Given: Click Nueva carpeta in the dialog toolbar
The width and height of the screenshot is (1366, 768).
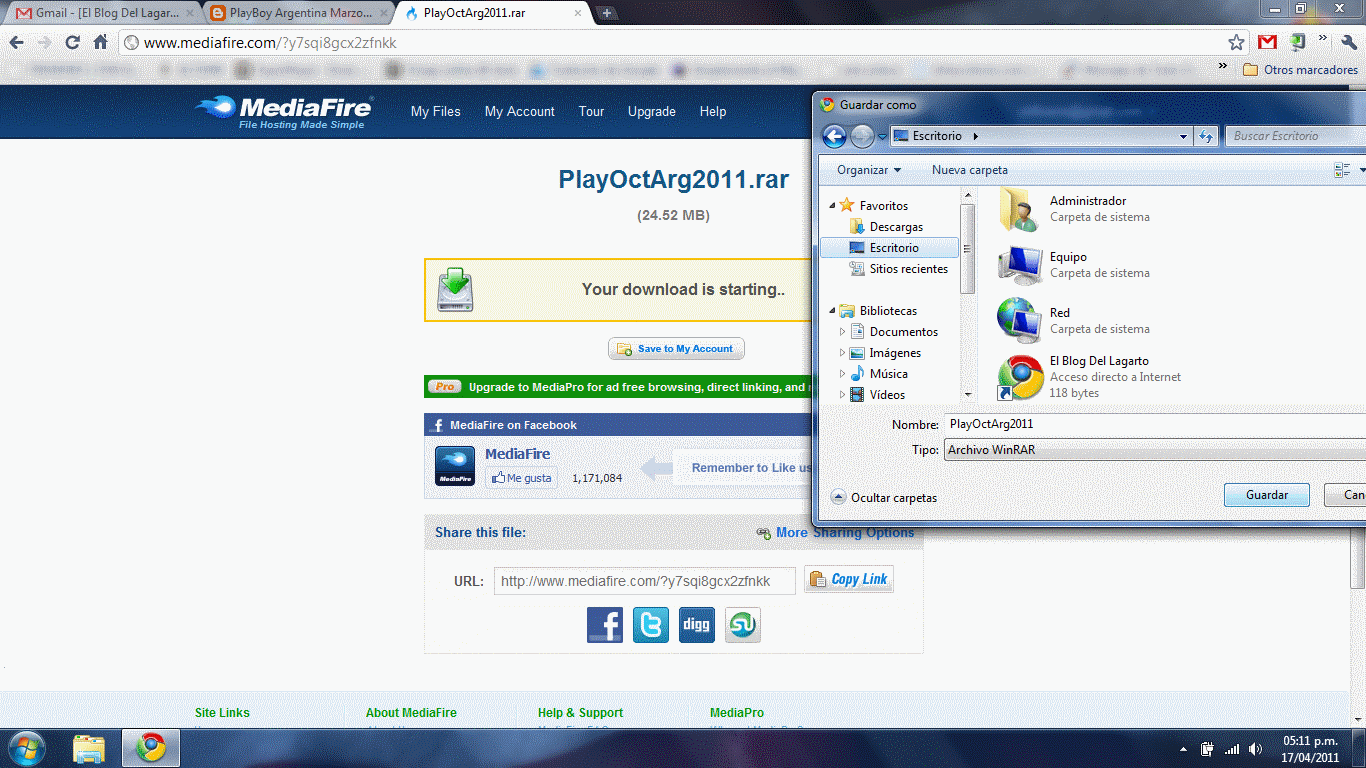Looking at the screenshot, I should coord(970,170).
